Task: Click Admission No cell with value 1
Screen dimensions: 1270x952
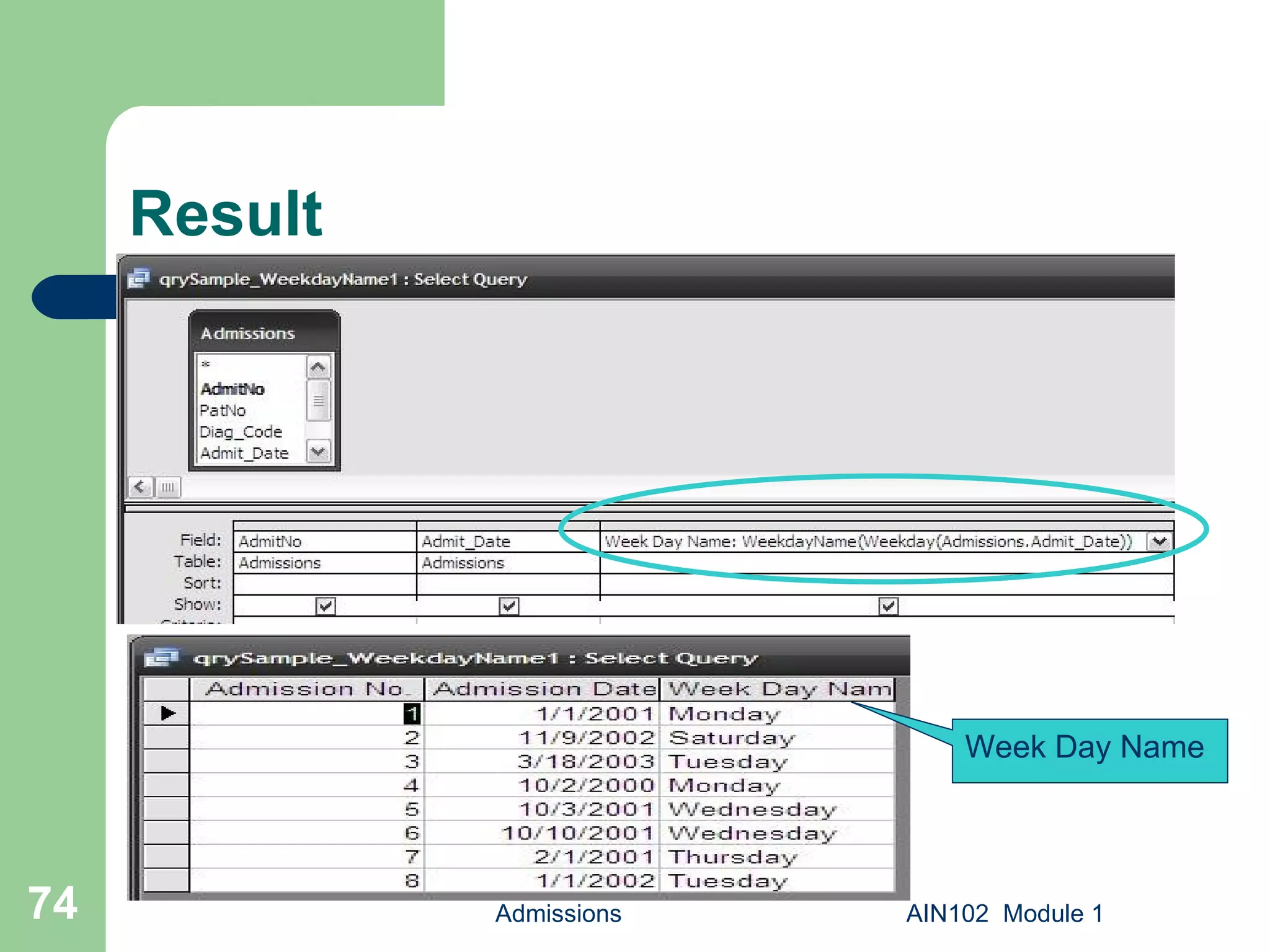Action: 307,713
